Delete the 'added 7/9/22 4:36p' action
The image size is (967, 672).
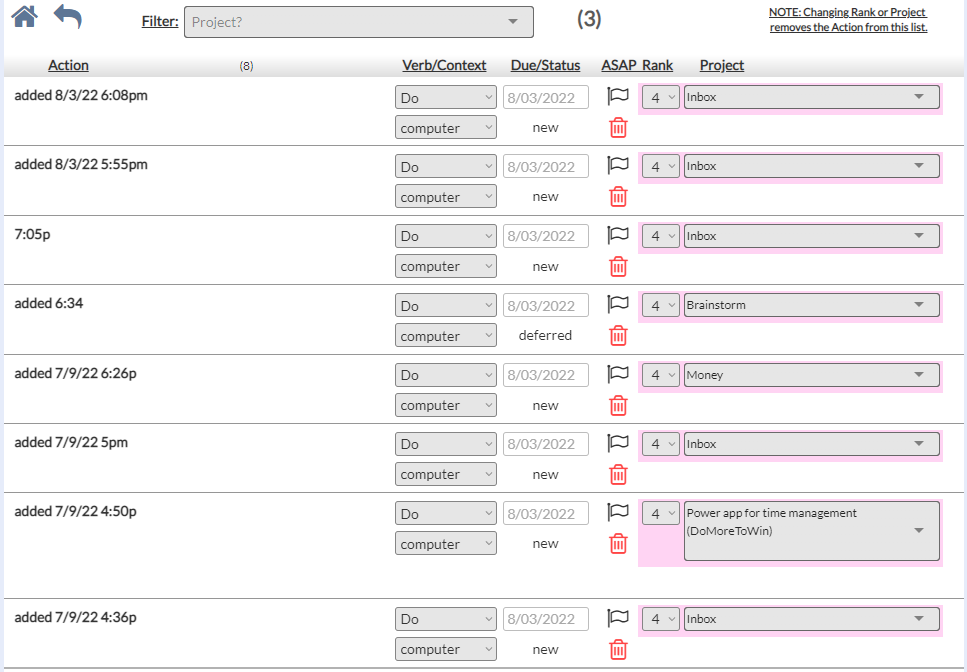pyautogui.click(x=619, y=649)
